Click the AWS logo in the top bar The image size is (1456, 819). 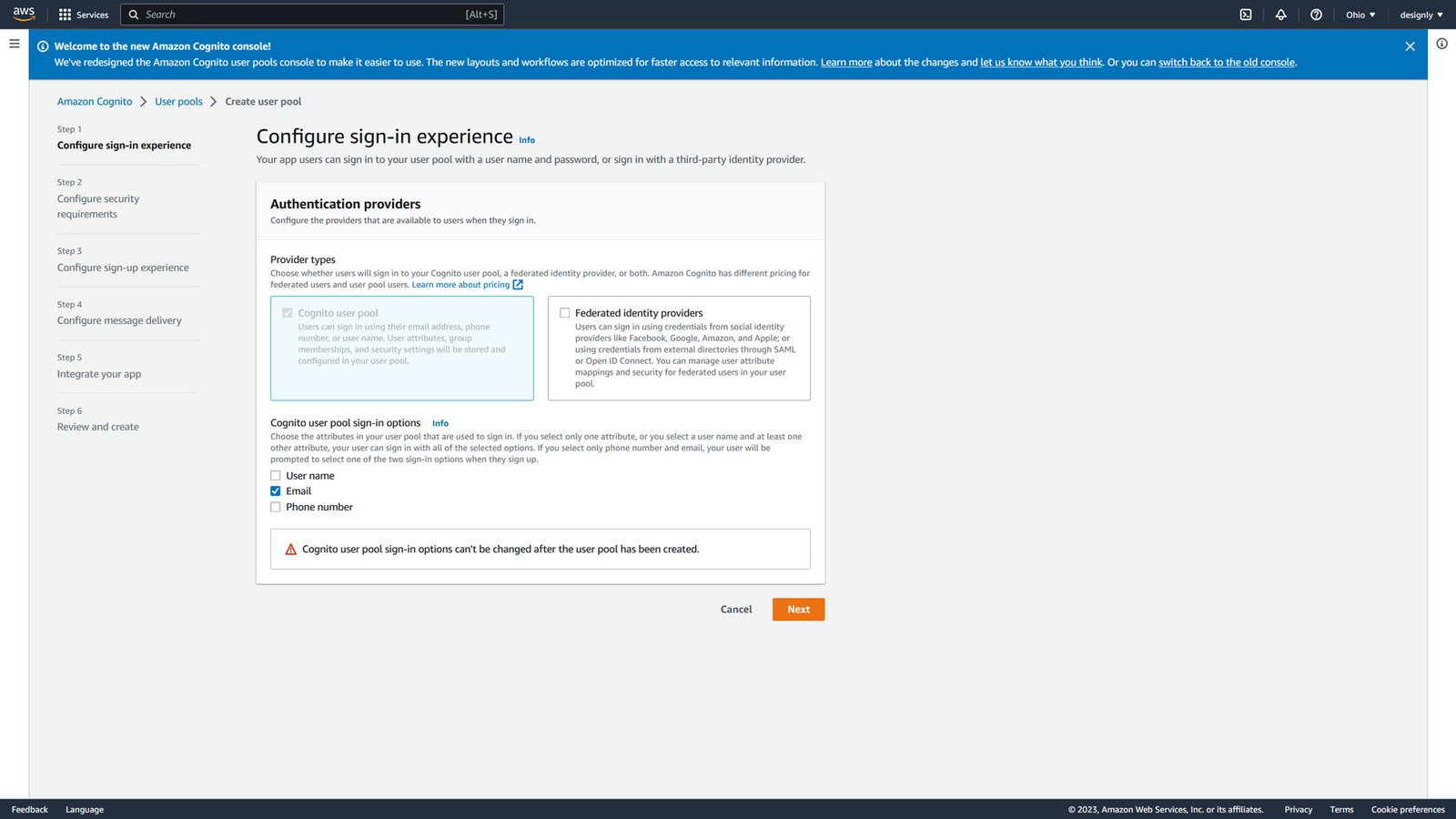pos(23,14)
